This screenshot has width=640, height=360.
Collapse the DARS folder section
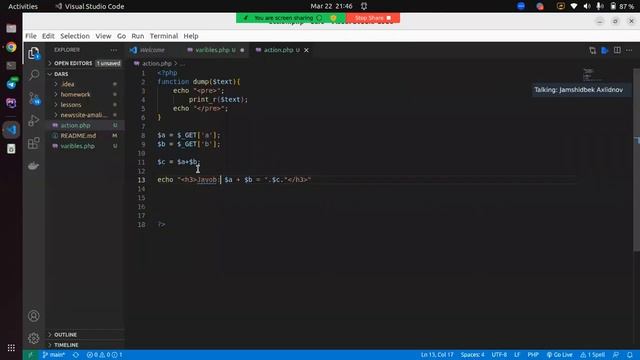[x=84, y=74]
